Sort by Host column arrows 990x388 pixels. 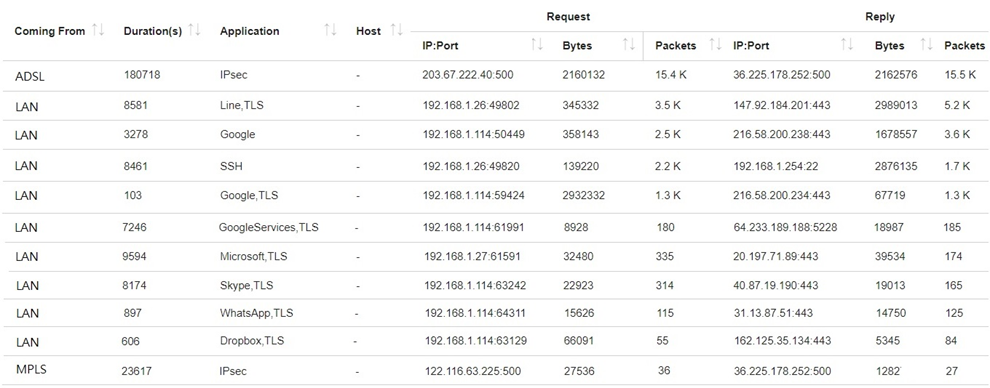pyautogui.click(x=397, y=30)
